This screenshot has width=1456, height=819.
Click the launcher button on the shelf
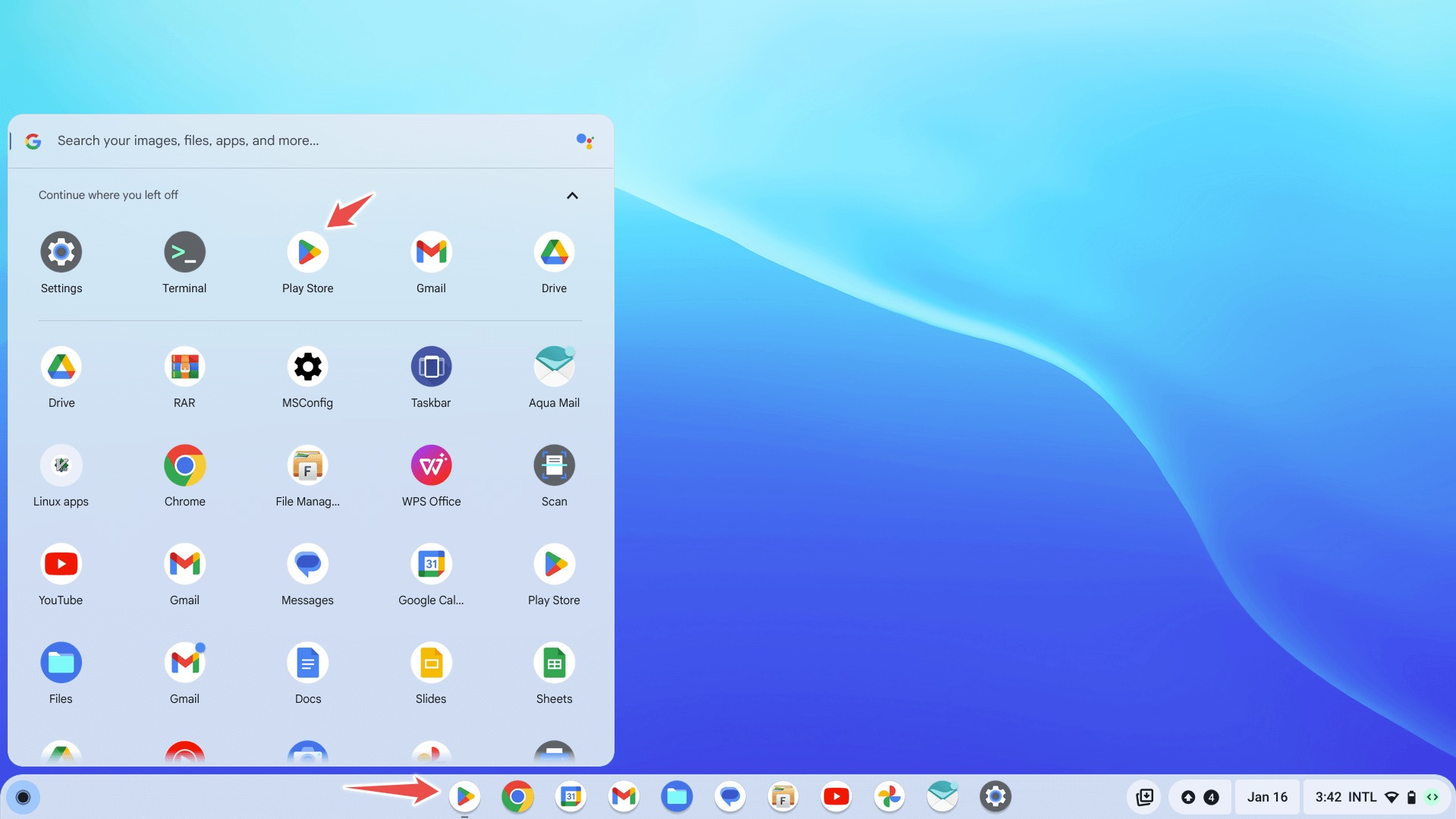pos(23,797)
